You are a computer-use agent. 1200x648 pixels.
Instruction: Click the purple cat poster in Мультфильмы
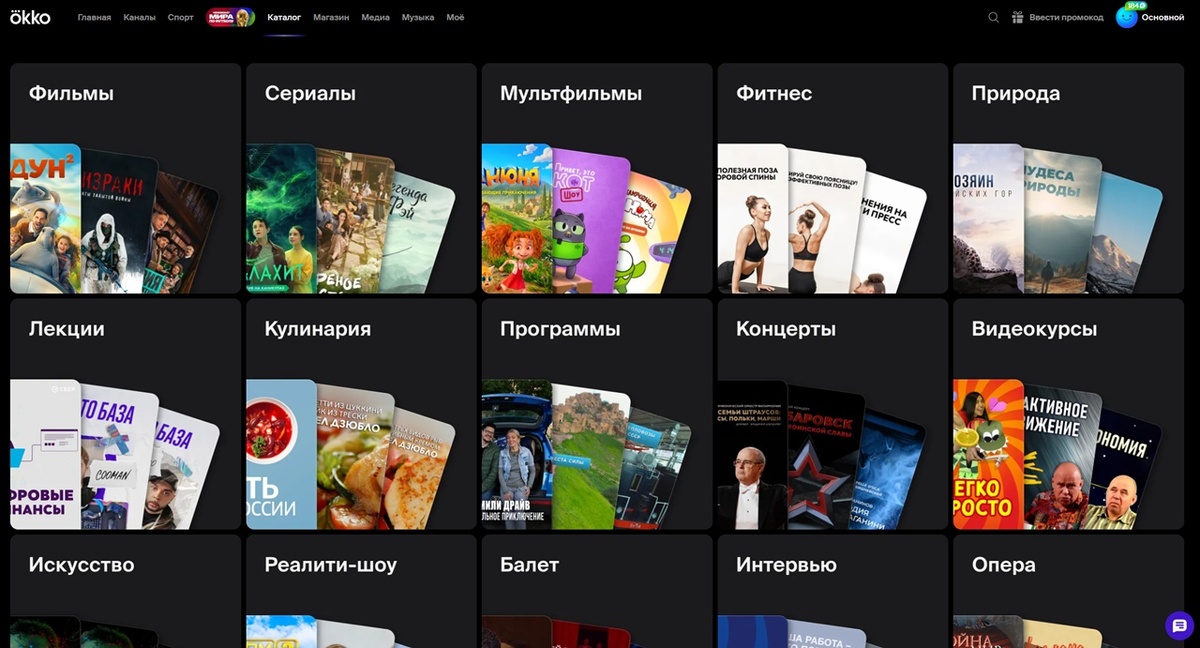(x=590, y=222)
